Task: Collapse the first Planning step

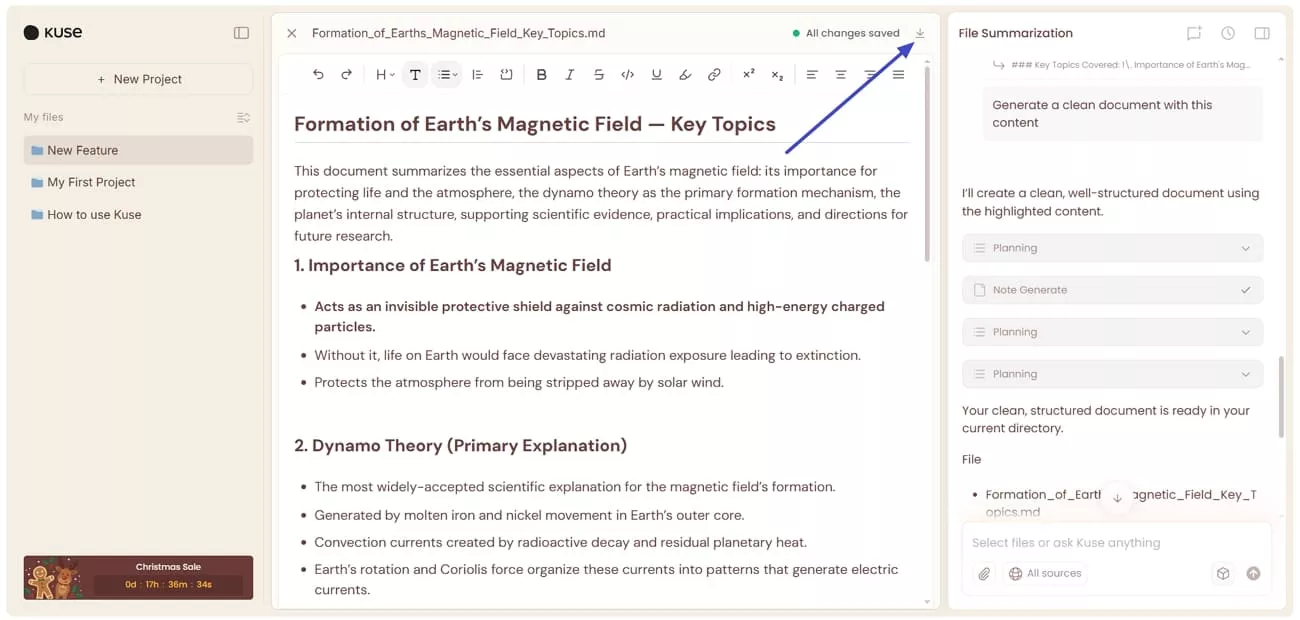Action: (x=1245, y=247)
